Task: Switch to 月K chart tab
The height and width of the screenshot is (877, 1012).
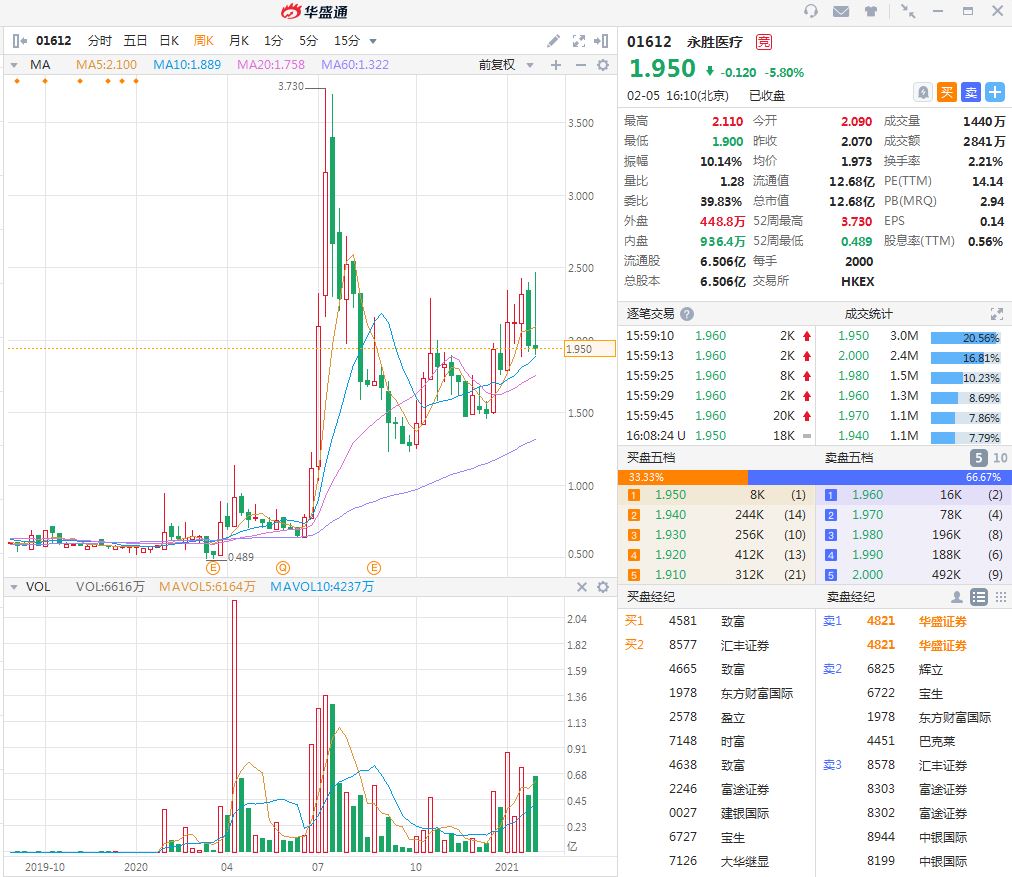Action: (239, 41)
